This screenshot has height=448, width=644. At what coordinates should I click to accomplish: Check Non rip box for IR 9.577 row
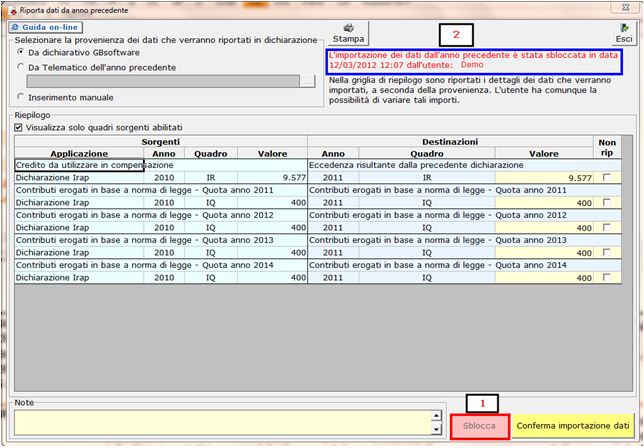pyautogui.click(x=606, y=177)
